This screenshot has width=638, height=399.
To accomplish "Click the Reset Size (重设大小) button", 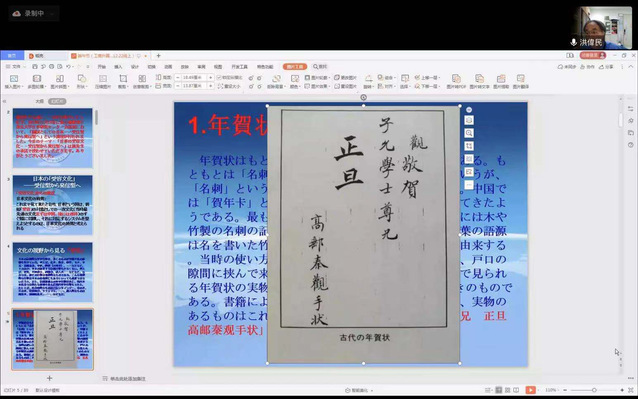I will coord(229,86).
